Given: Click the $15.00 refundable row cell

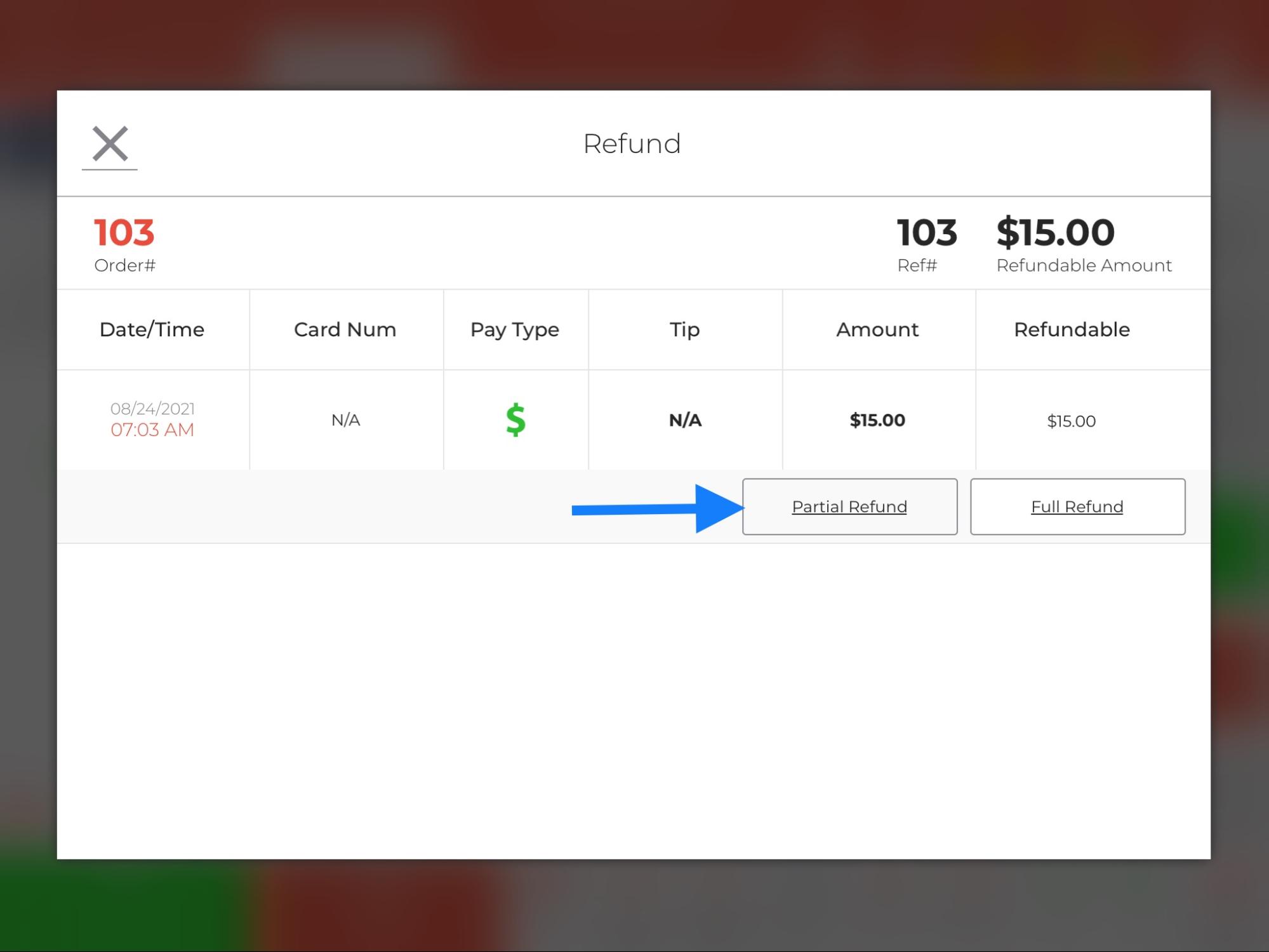Looking at the screenshot, I should [x=1071, y=421].
